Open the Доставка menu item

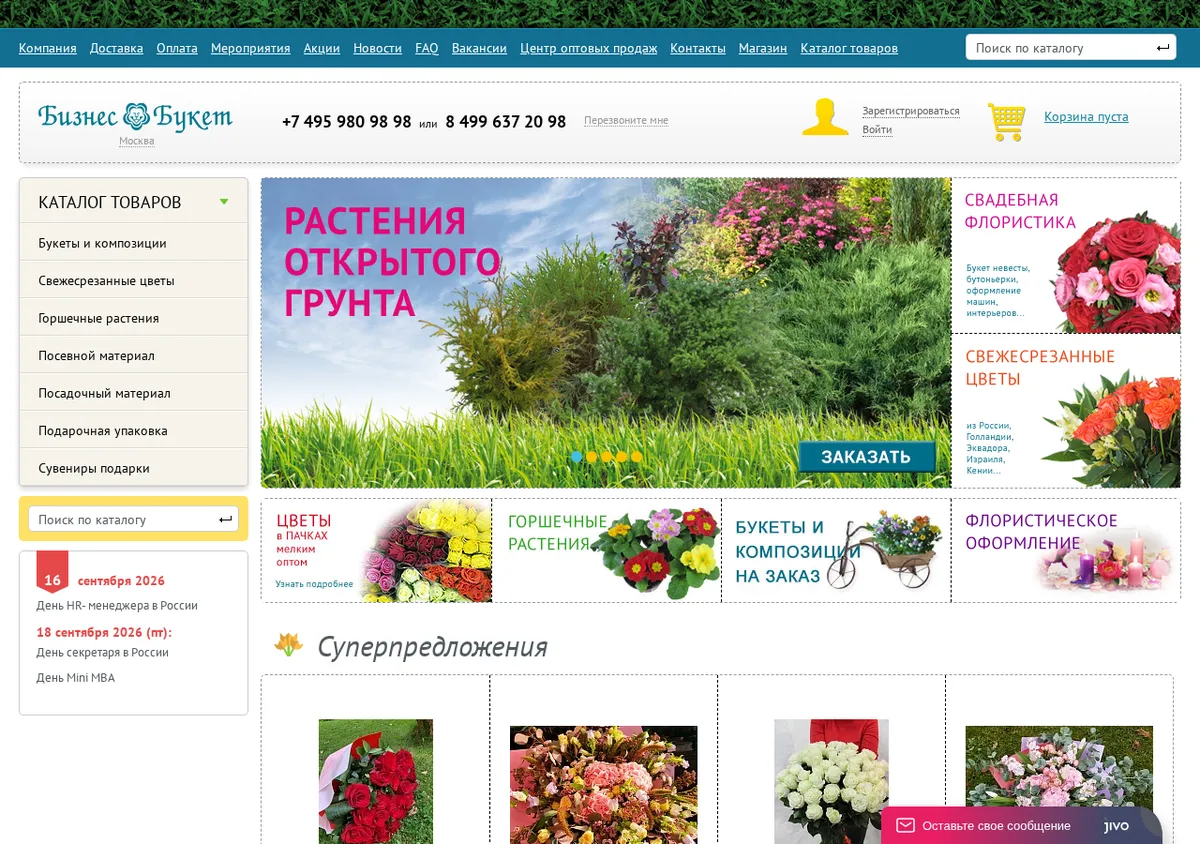pos(116,48)
